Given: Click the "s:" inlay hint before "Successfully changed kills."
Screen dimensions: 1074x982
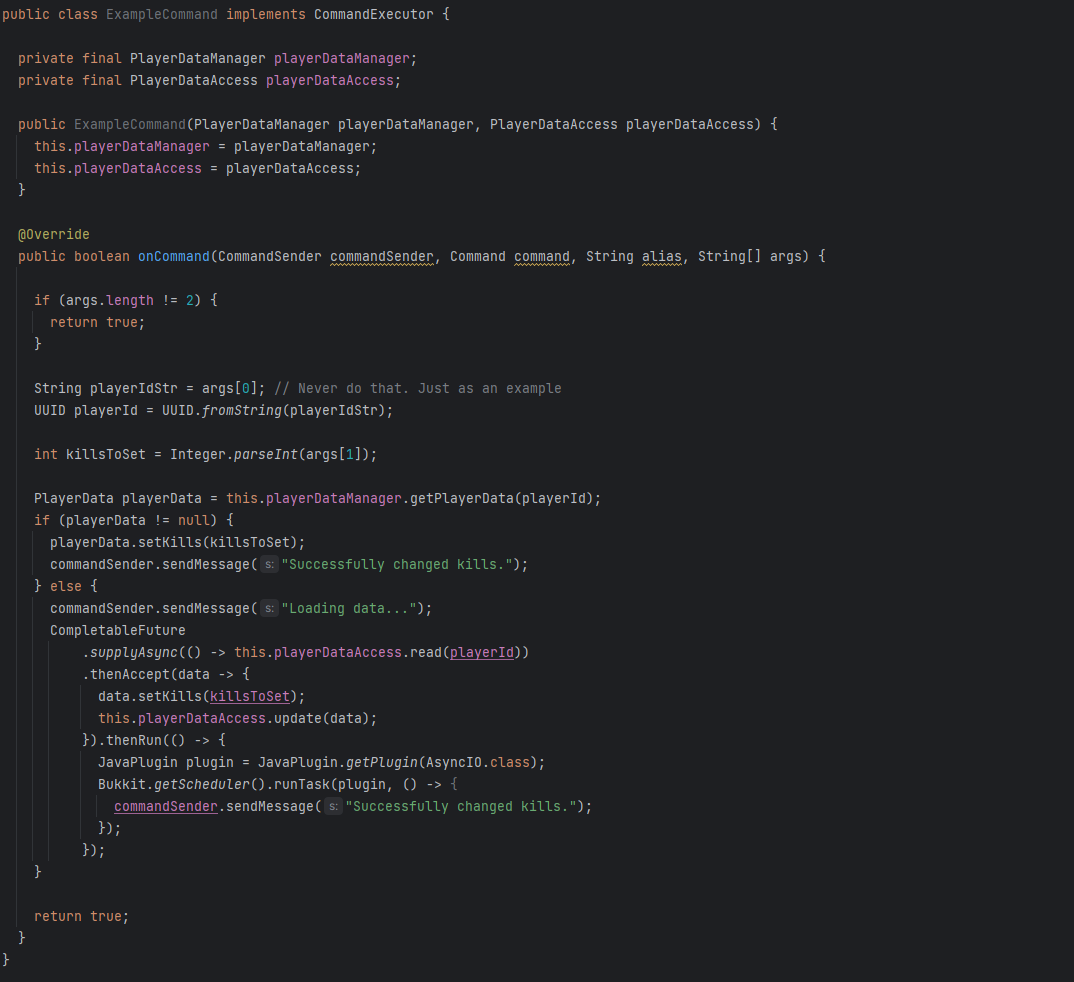Looking at the screenshot, I should point(268,564).
